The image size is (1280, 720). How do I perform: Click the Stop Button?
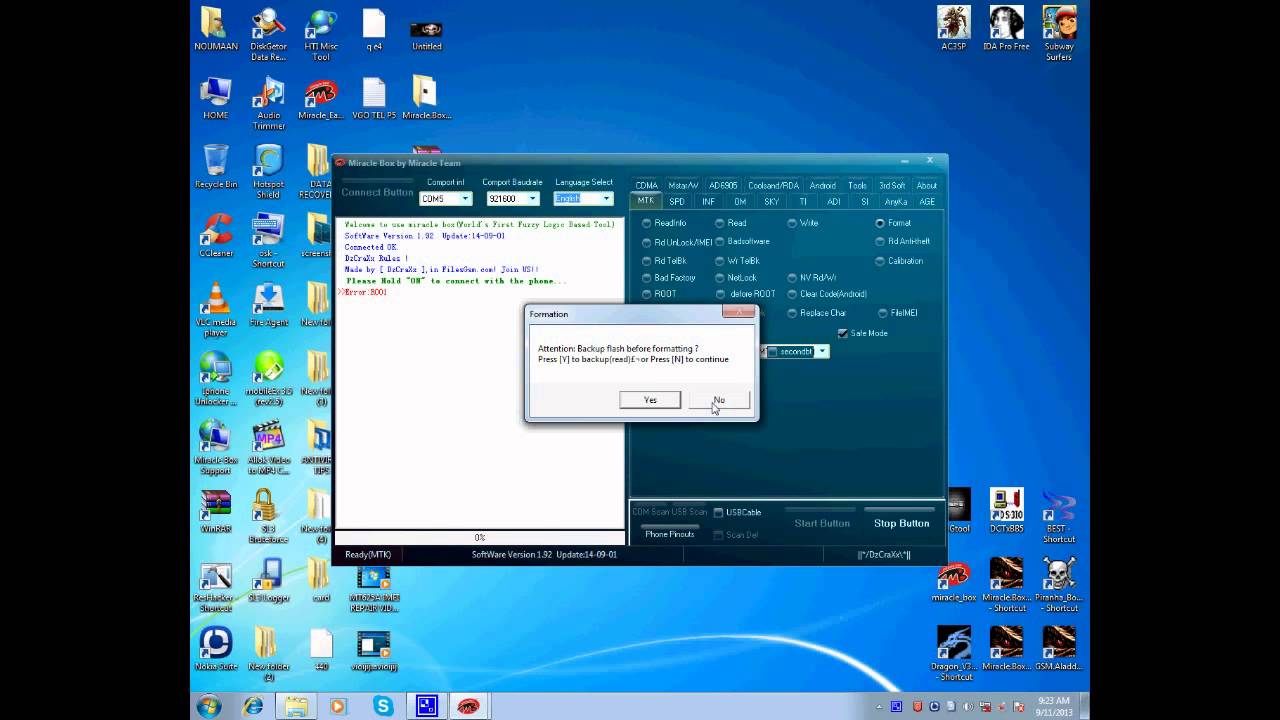pyautogui.click(x=902, y=523)
